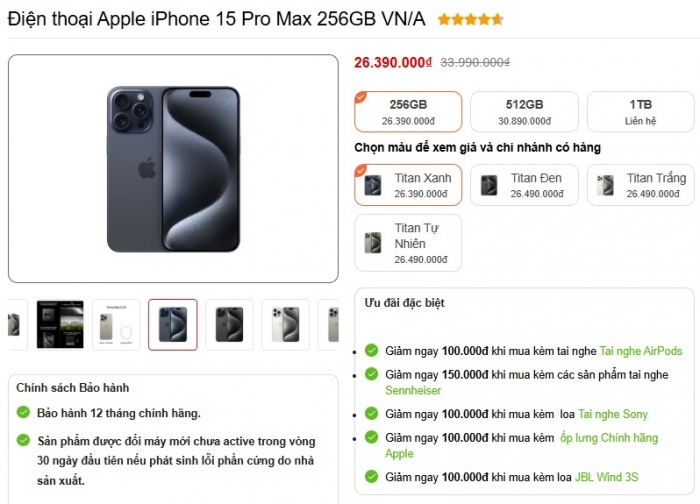The width and height of the screenshot is (700, 504).
Task: Select Titan Trắng color variant
Action: 641,185
